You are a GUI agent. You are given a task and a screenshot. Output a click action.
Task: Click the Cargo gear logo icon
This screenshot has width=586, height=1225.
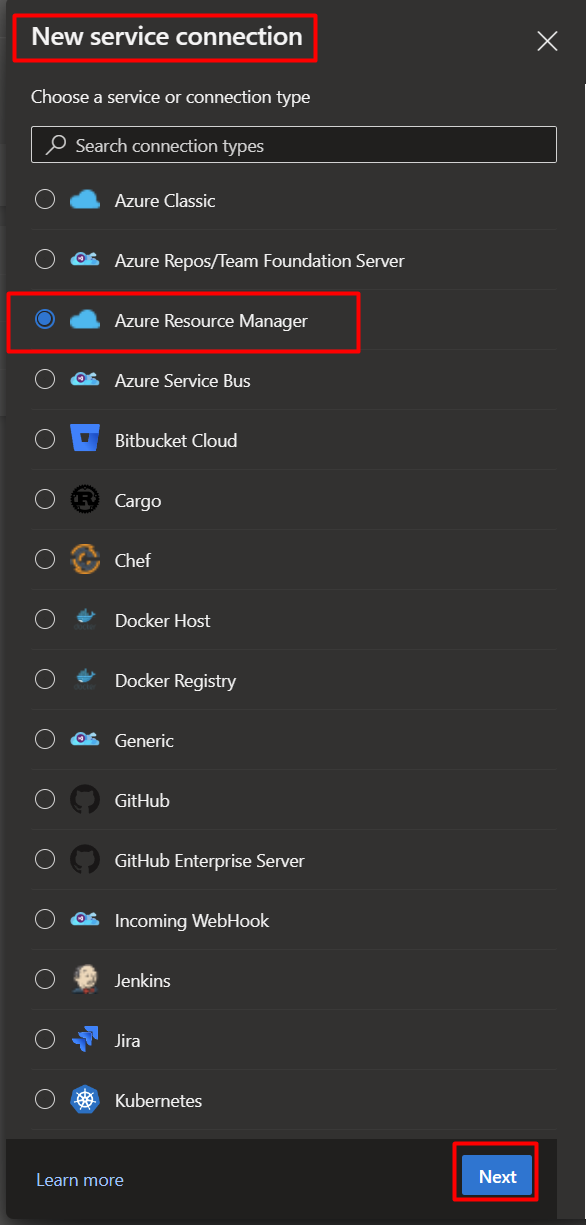pos(85,500)
